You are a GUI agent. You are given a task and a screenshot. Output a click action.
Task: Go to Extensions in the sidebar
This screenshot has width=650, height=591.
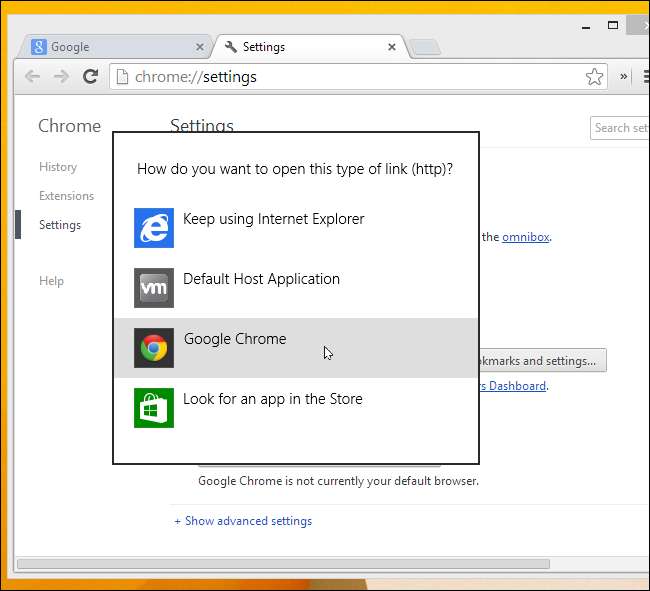66,196
